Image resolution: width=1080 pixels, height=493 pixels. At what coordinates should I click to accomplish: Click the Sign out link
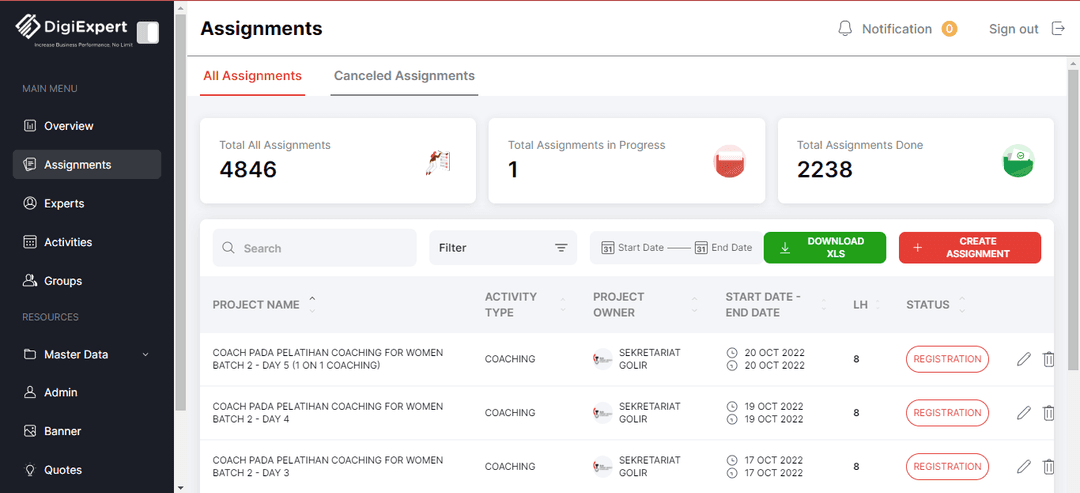pyautogui.click(x=1013, y=29)
